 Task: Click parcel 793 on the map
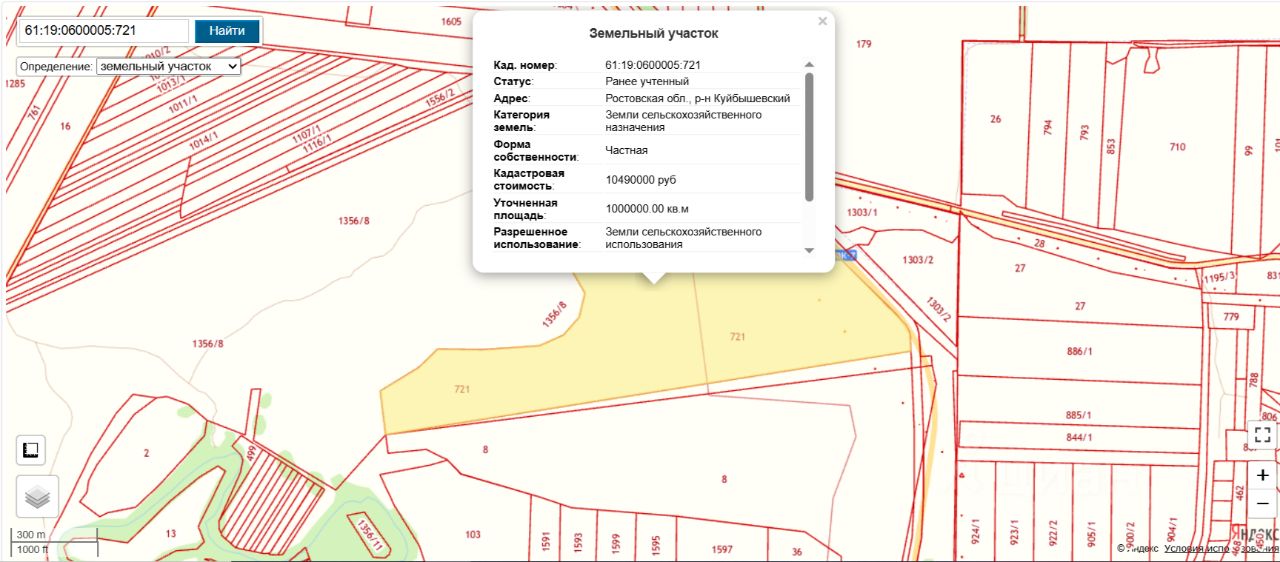[1084, 132]
